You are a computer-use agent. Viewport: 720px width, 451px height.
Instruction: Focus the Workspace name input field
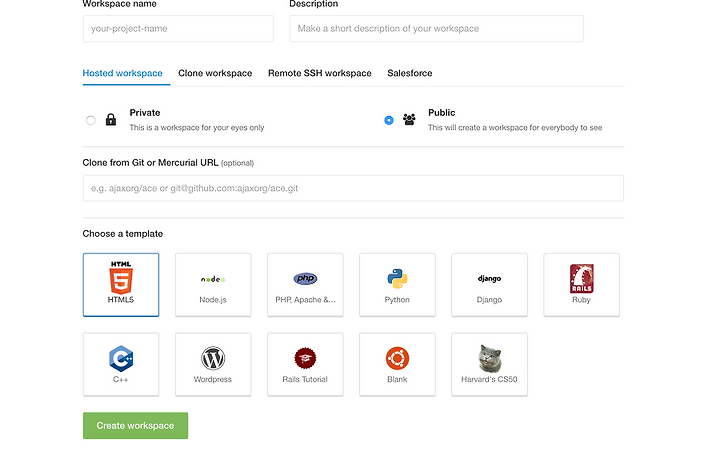178,28
